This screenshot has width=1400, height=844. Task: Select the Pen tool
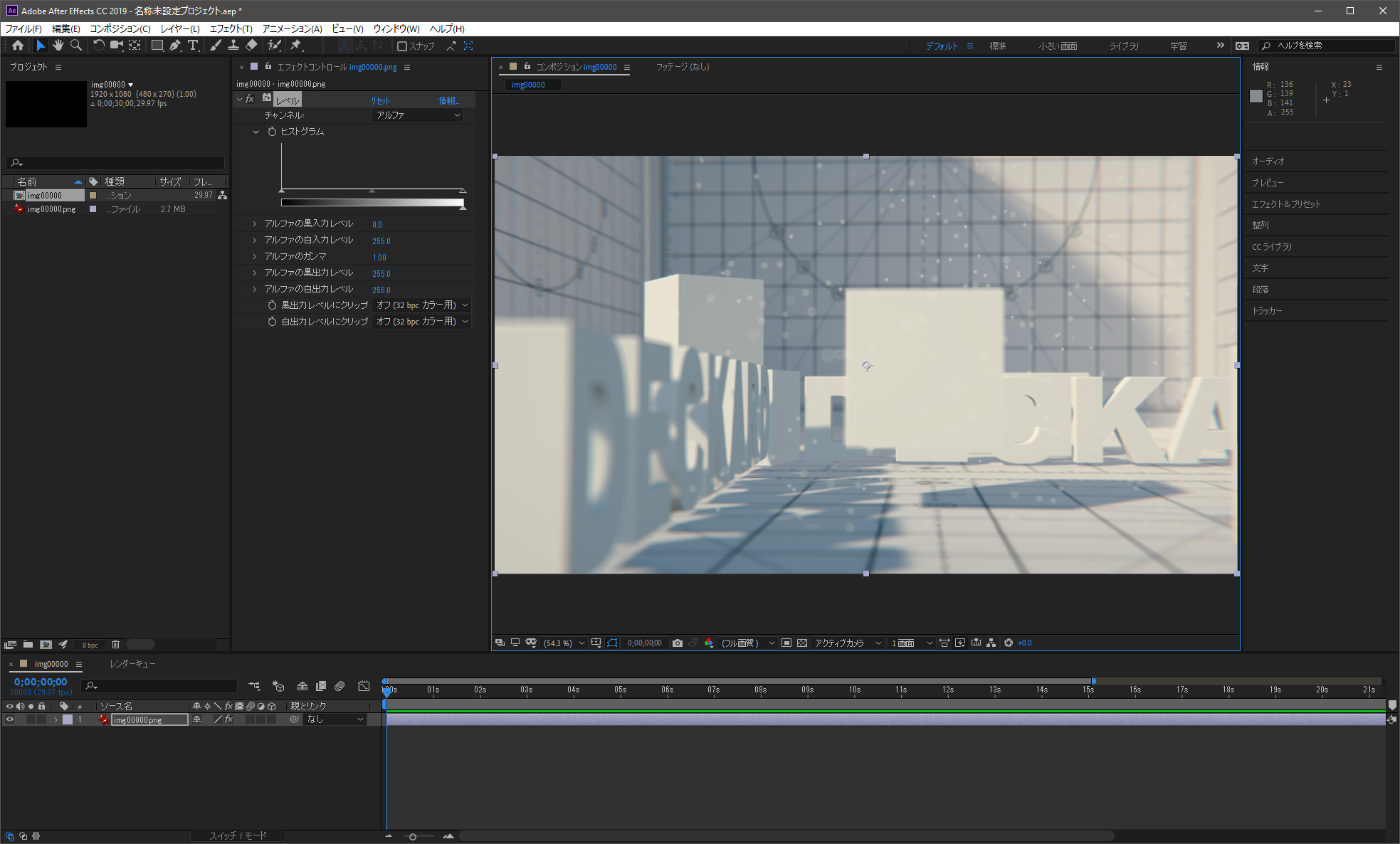pyautogui.click(x=175, y=46)
